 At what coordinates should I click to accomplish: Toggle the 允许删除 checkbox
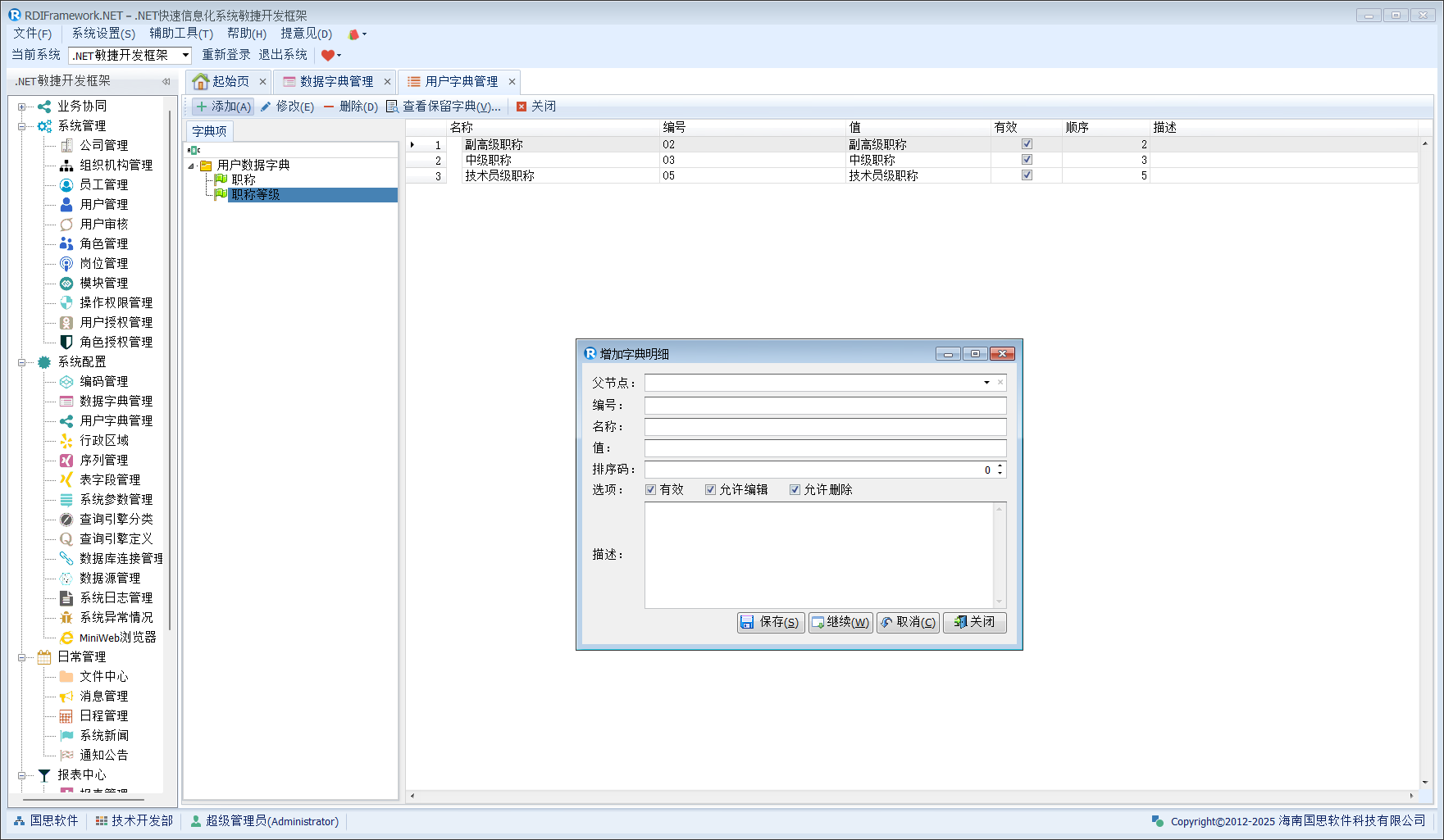click(x=795, y=489)
